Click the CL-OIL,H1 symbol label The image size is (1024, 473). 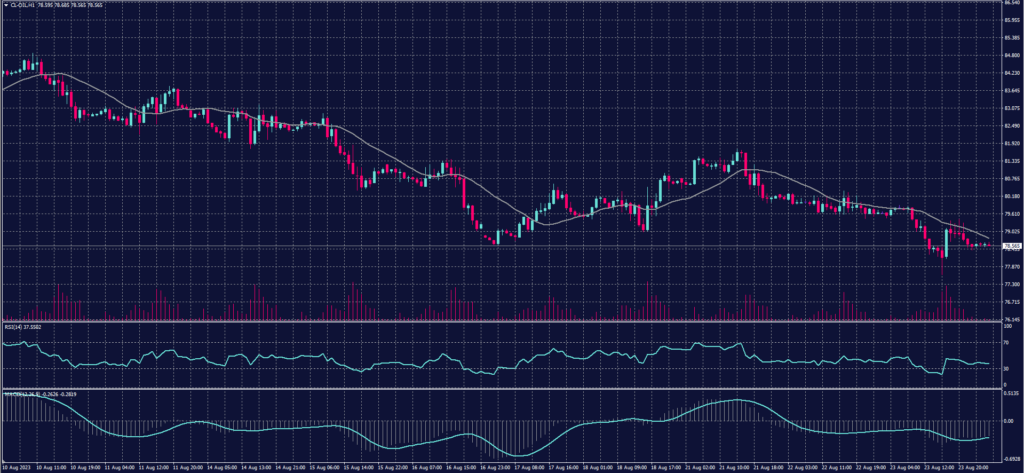point(23,3)
